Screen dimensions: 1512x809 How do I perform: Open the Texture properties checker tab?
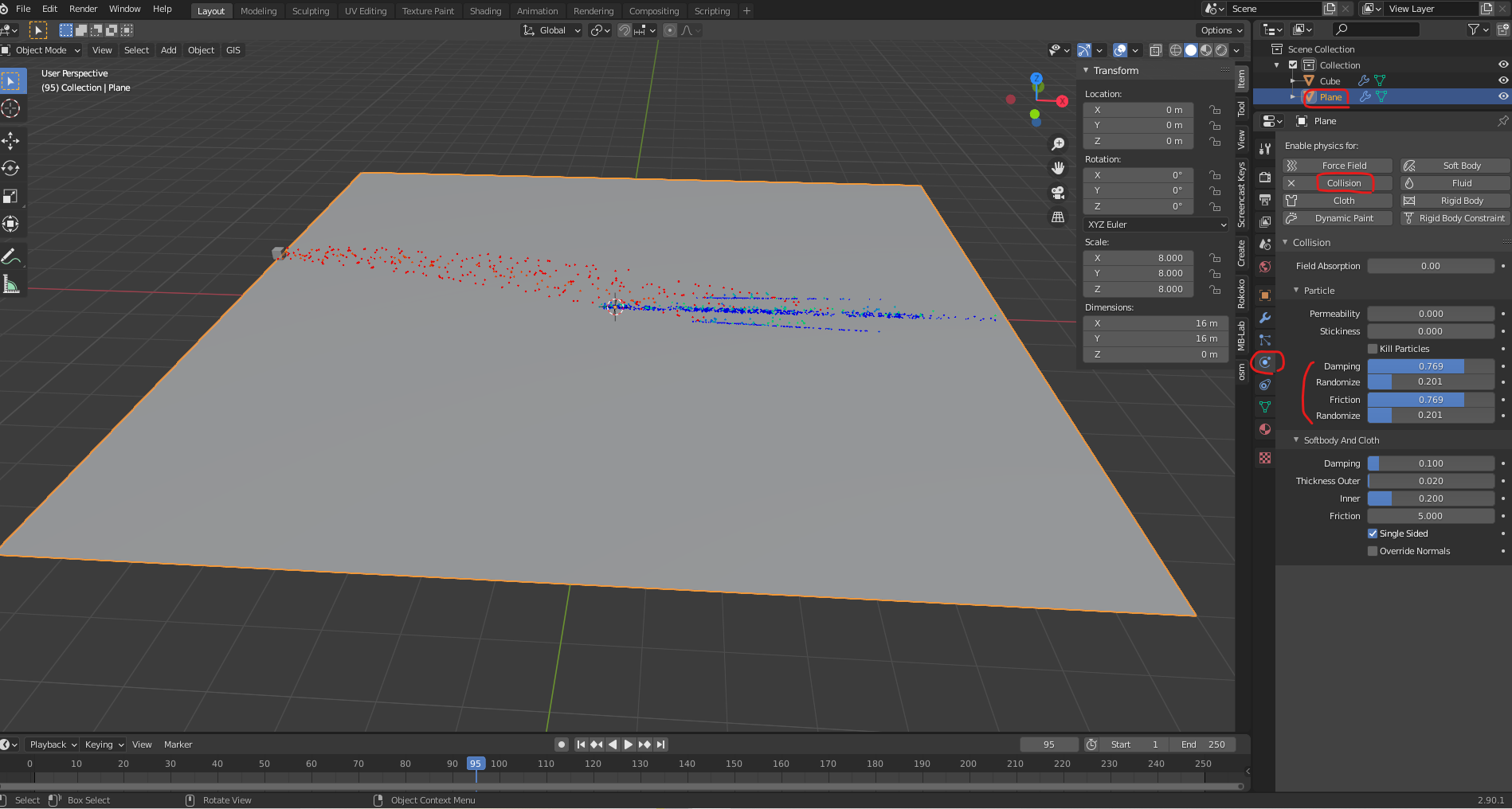[1265, 458]
